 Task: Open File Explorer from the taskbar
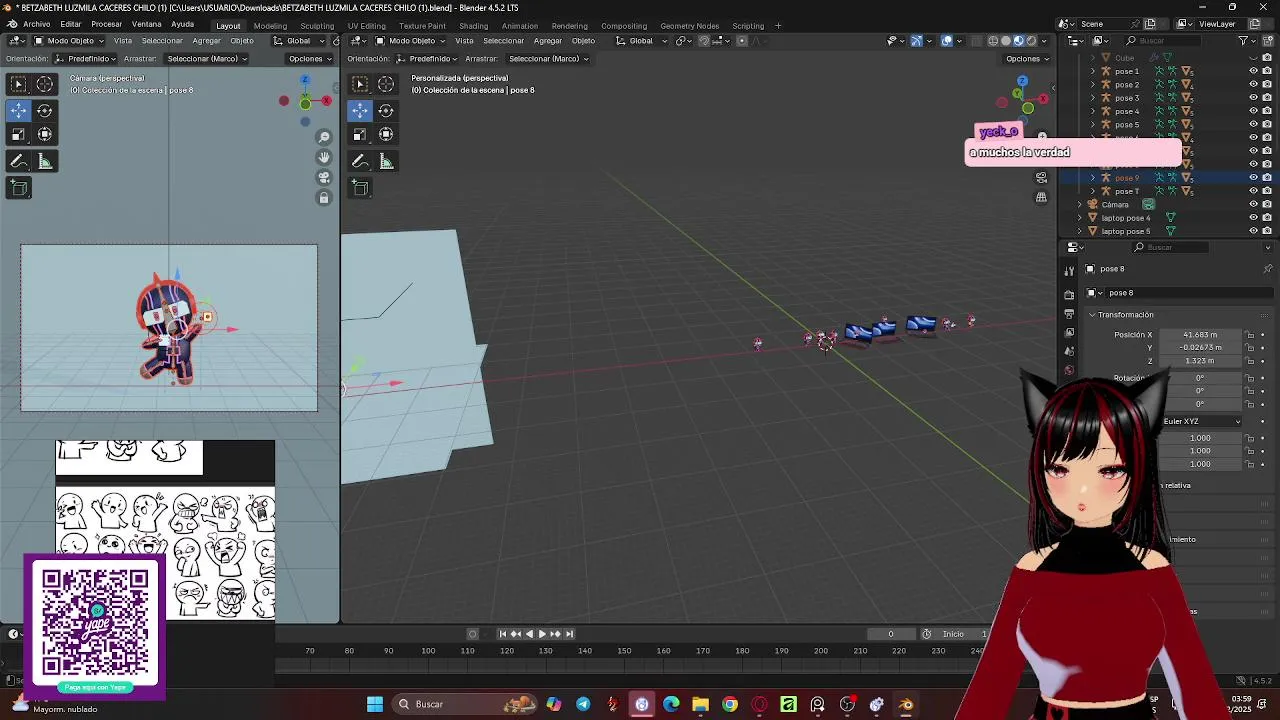coord(700,704)
